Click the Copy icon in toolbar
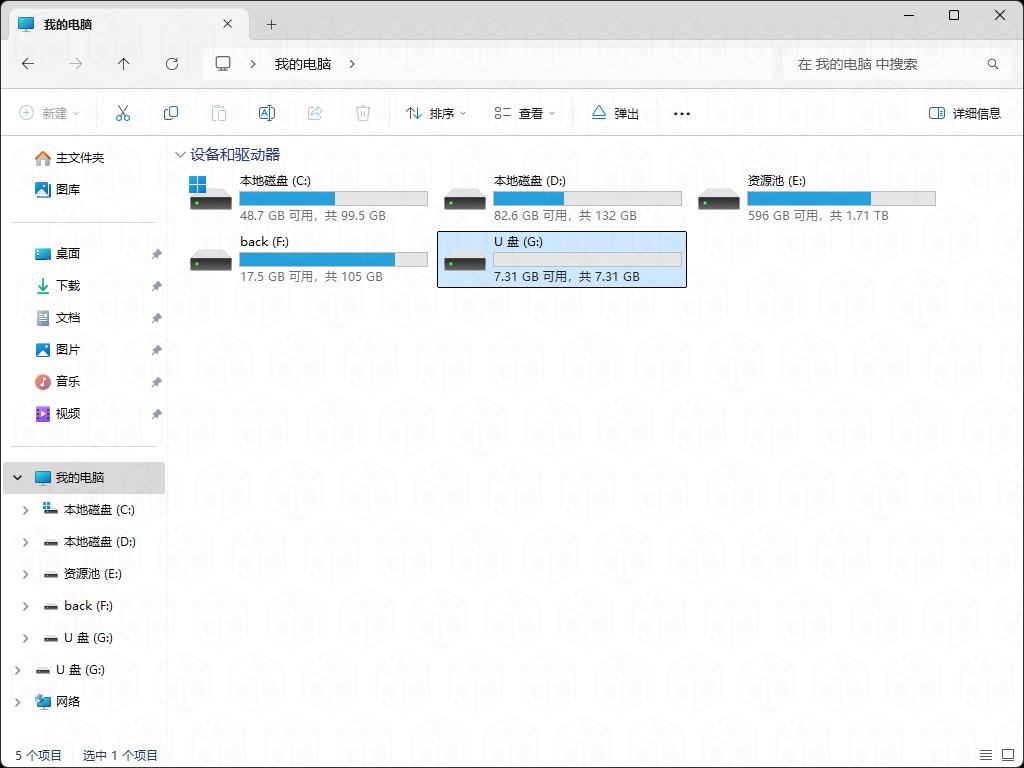1024x768 pixels. [x=171, y=114]
